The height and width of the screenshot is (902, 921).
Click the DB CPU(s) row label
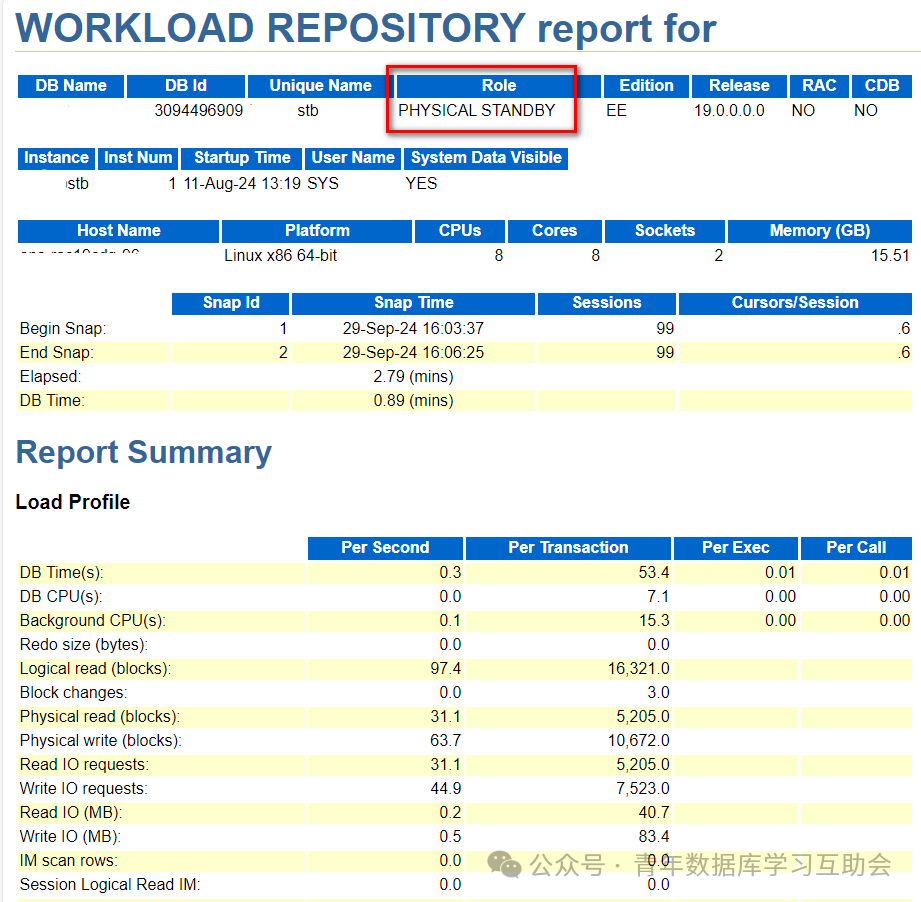(60, 597)
